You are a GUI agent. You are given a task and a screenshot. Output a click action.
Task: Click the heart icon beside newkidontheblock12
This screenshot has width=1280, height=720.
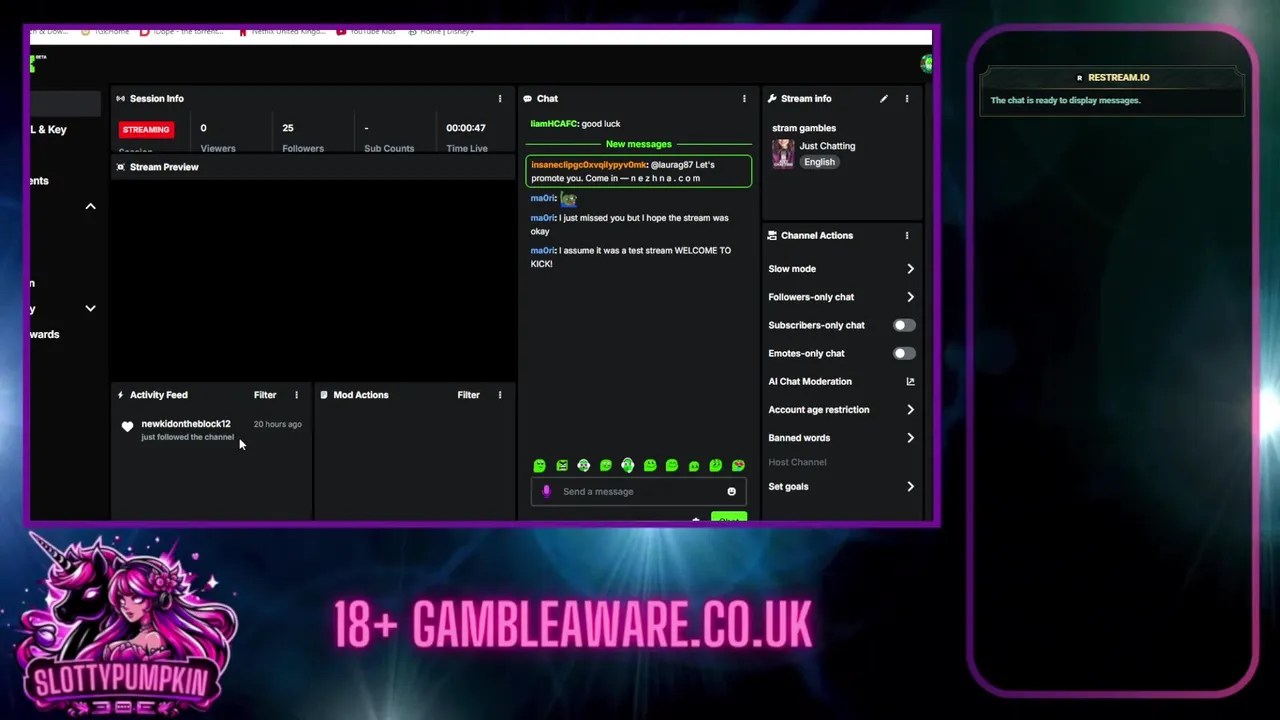(x=127, y=427)
